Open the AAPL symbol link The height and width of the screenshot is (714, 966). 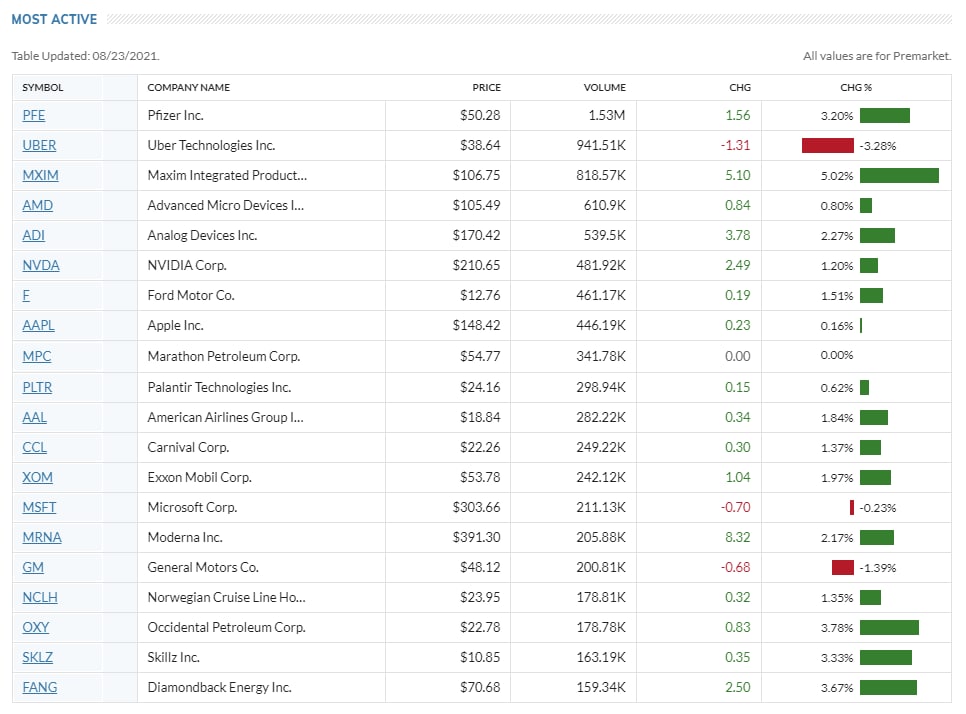tap(38, 325)
